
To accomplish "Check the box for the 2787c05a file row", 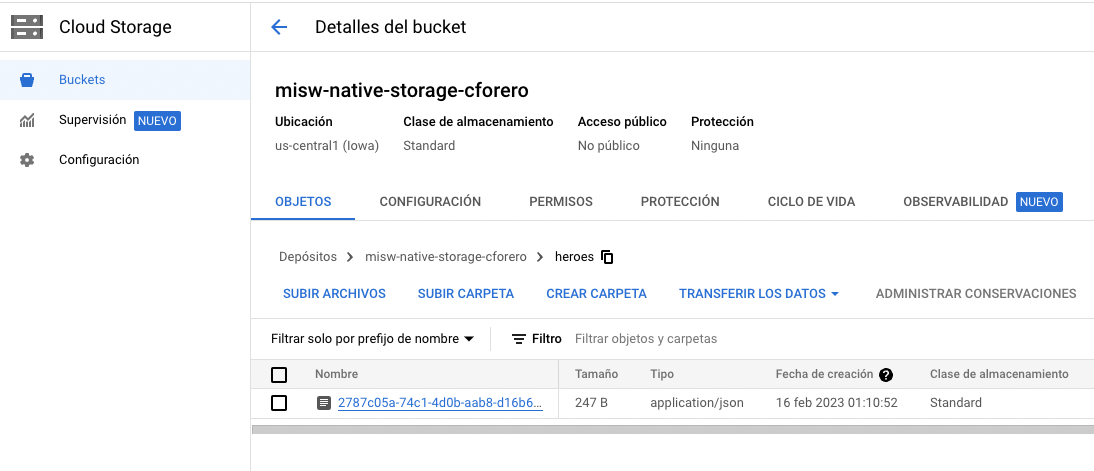I will click(x=279, y=403).
